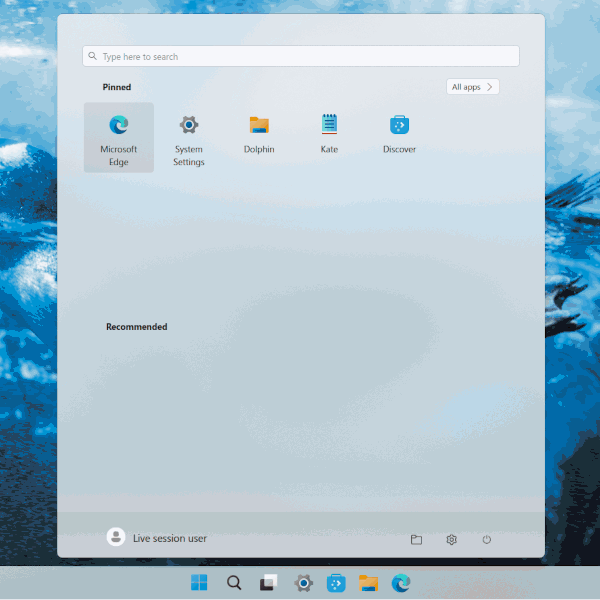
Task: Click the 'Type here to search' field
Action: coord(300,57)
